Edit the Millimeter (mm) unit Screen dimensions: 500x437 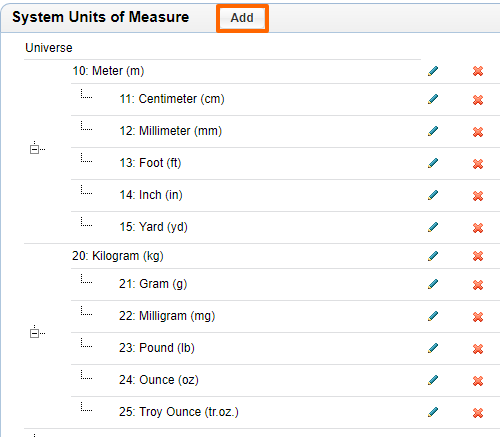tap(433, 131)
